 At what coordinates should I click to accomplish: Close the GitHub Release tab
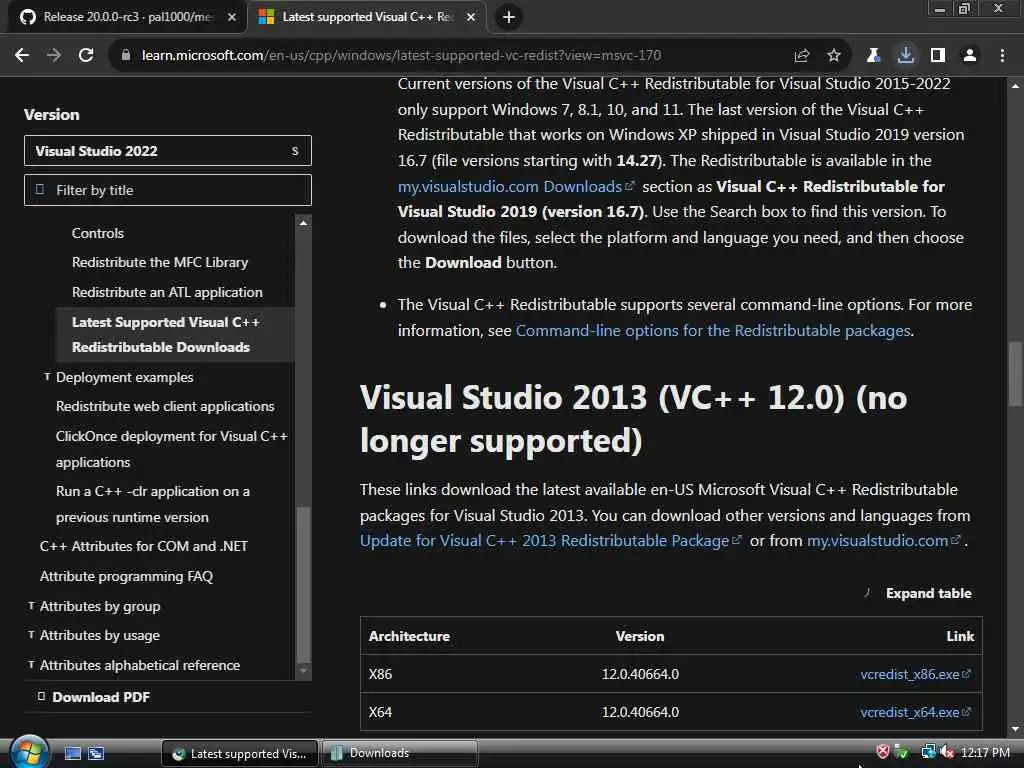click(232, 17)
